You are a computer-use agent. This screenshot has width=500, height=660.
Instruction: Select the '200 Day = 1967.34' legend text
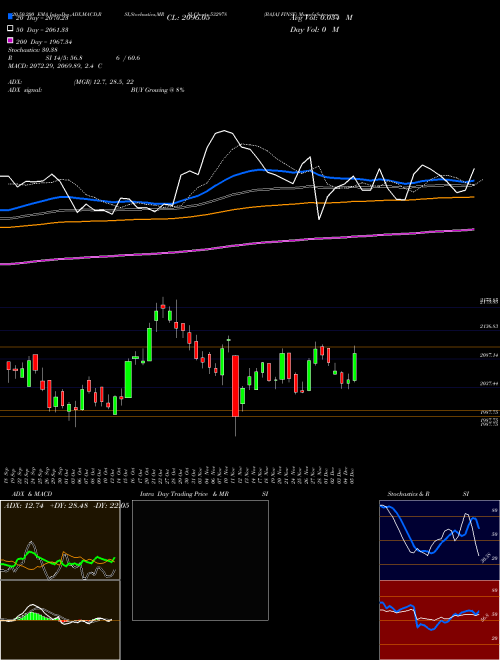point(44,42)
